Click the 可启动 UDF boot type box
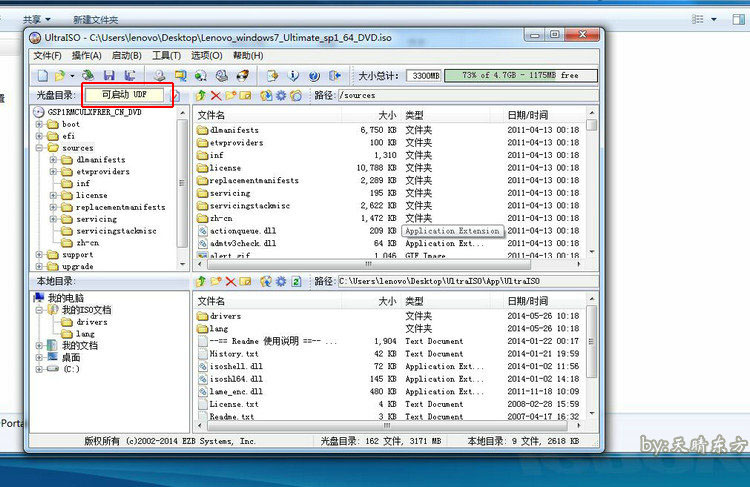The height and width of the screenshot is (487, 750). coord(128,95)
